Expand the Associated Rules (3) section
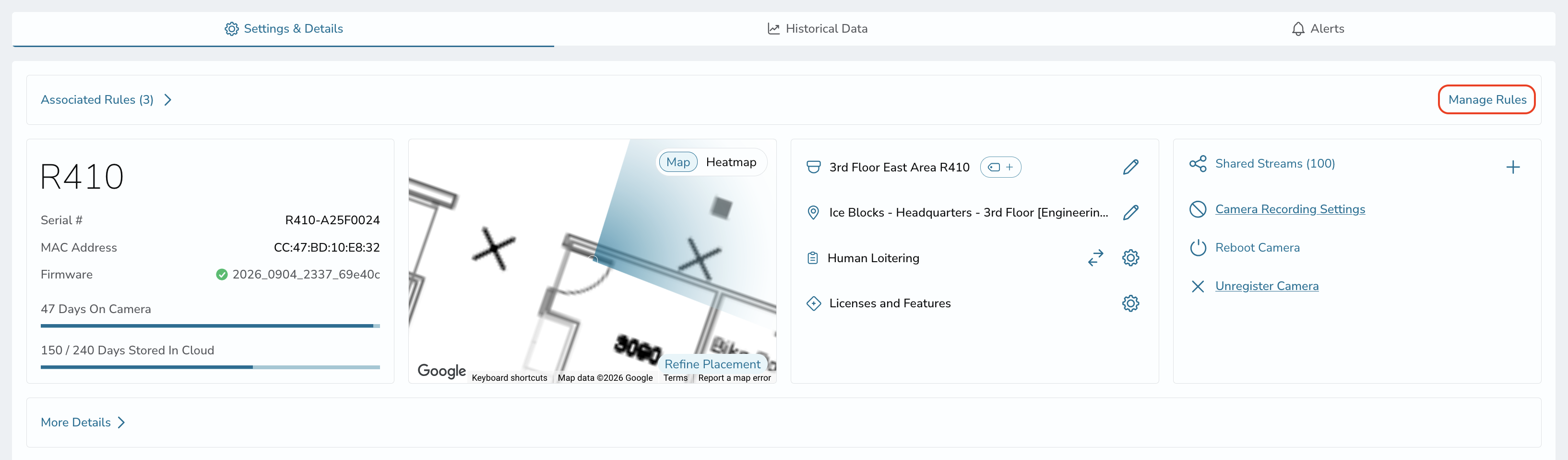This screenshot has height=460, width=1568. point(107,100)
